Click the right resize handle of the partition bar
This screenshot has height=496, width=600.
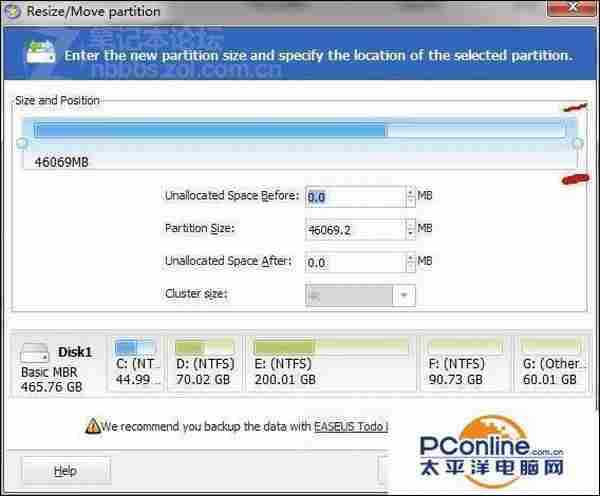(x=577, y=144)
